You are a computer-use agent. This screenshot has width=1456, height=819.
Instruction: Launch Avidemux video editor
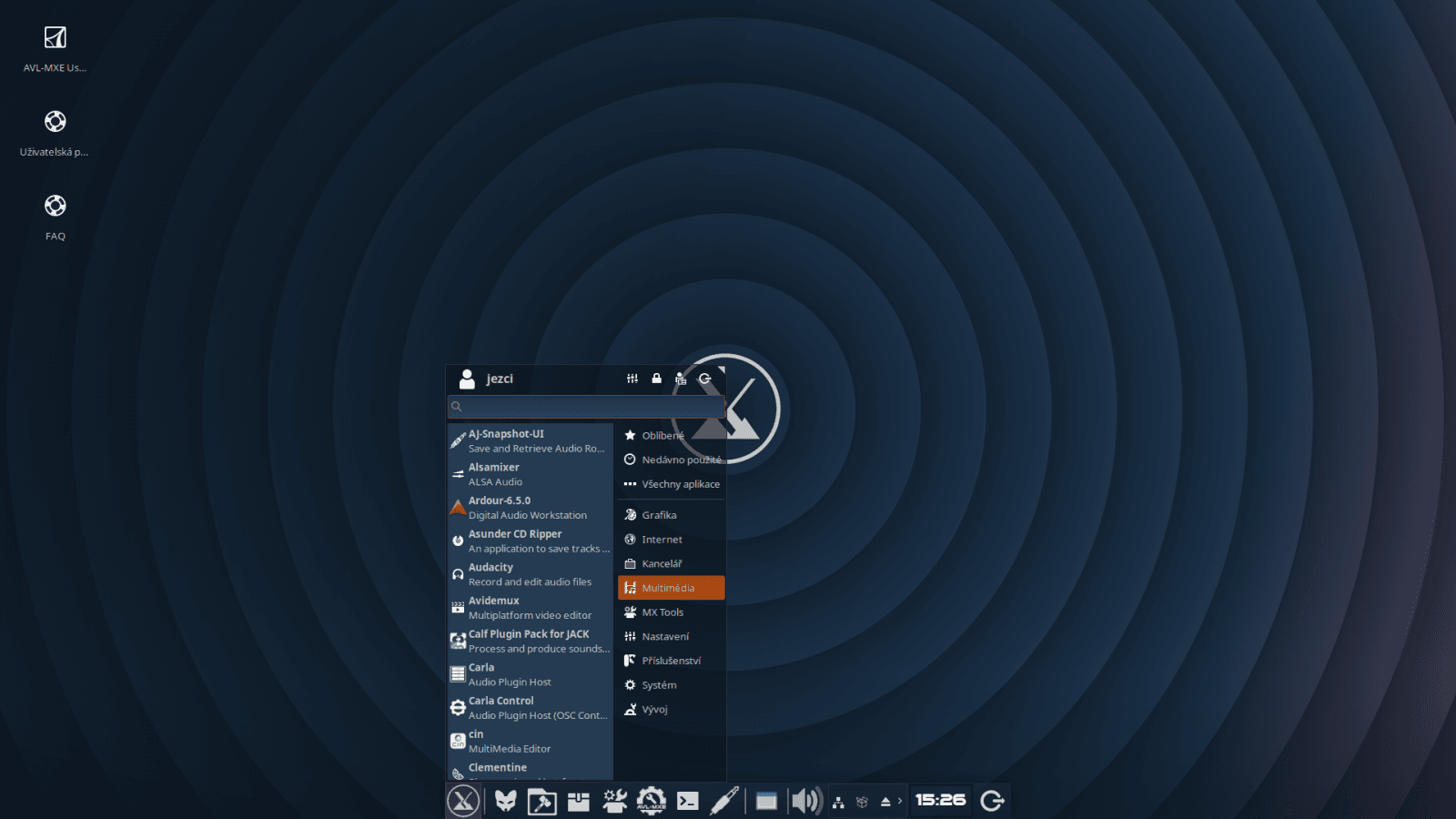coord(528,607)
